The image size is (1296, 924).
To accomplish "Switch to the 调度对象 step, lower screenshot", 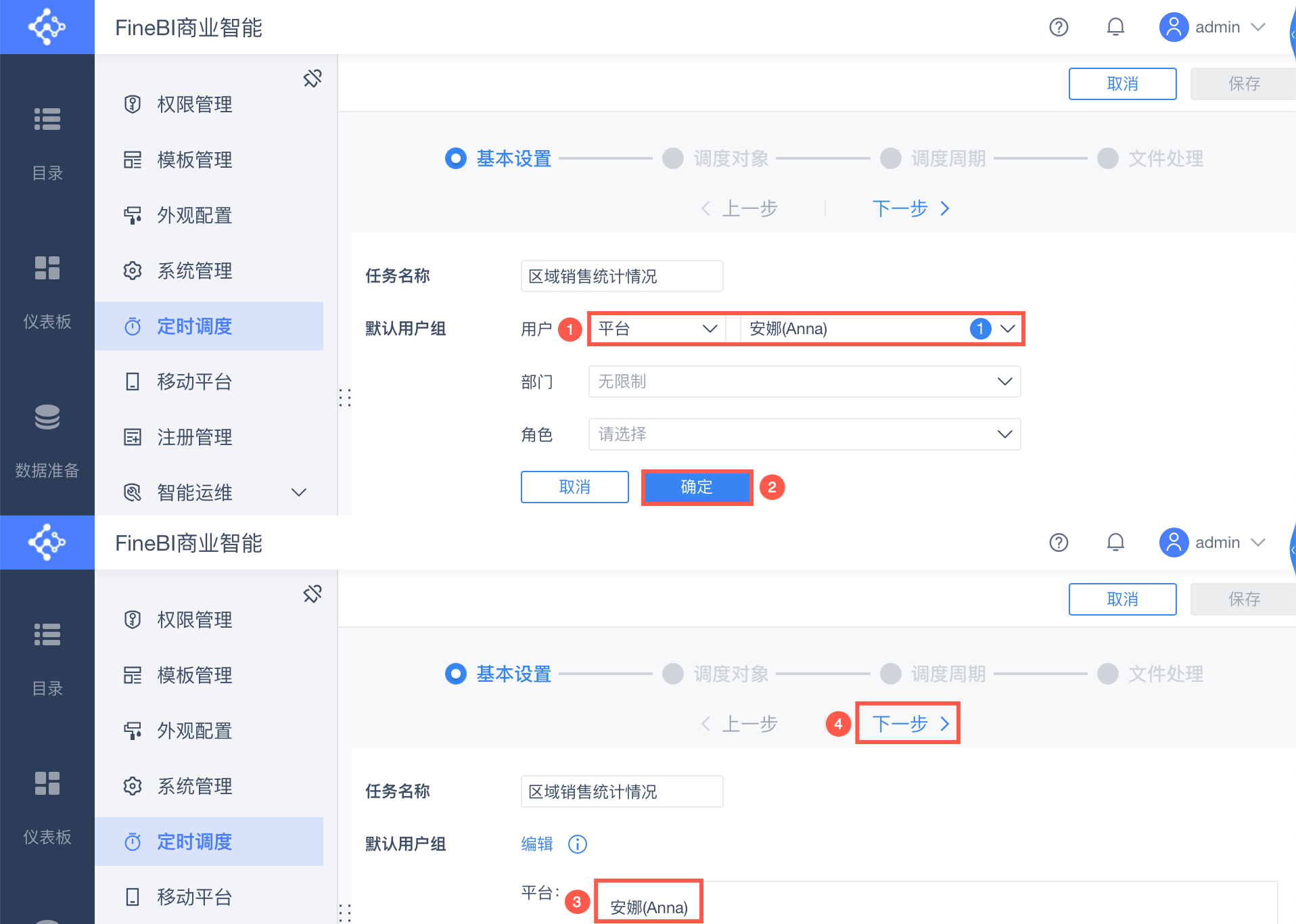I will coord(716,674).
